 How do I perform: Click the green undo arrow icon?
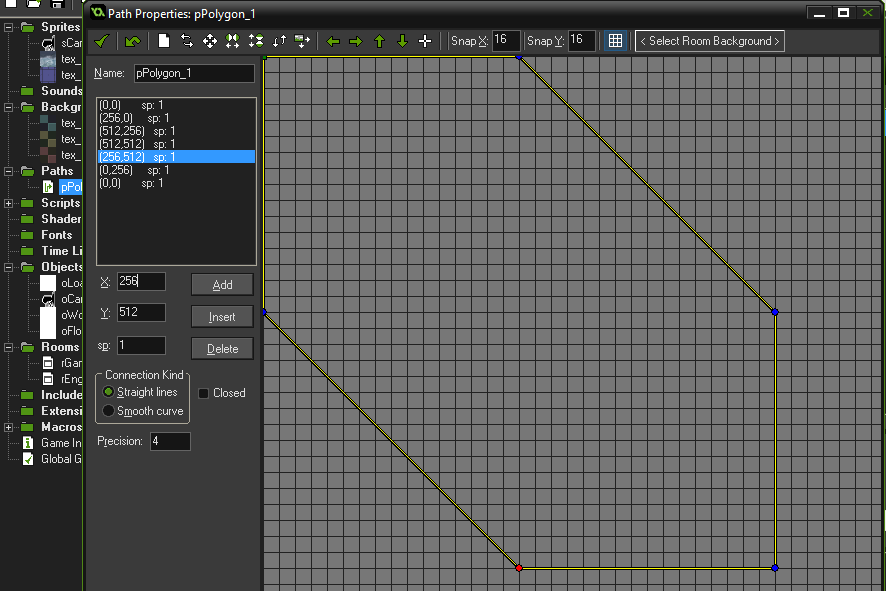132,41
